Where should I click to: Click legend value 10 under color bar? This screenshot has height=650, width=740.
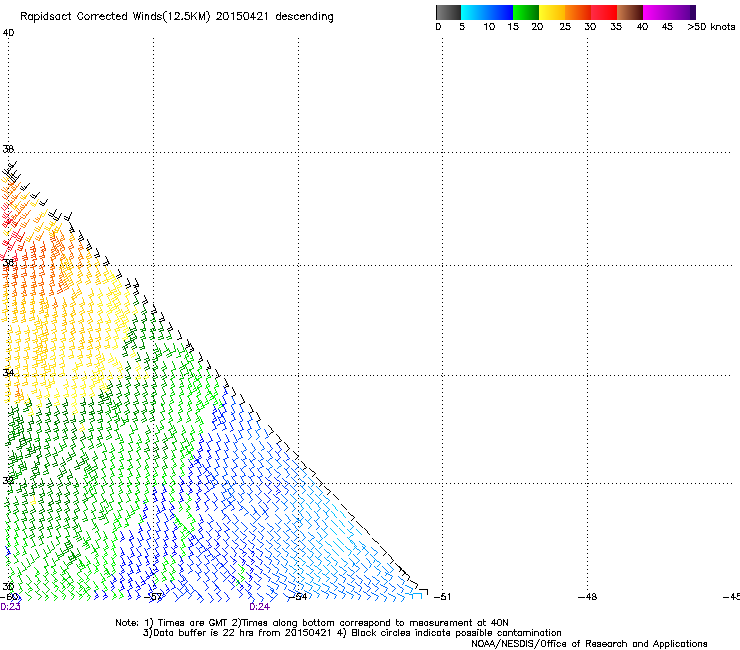coord(489,27)
